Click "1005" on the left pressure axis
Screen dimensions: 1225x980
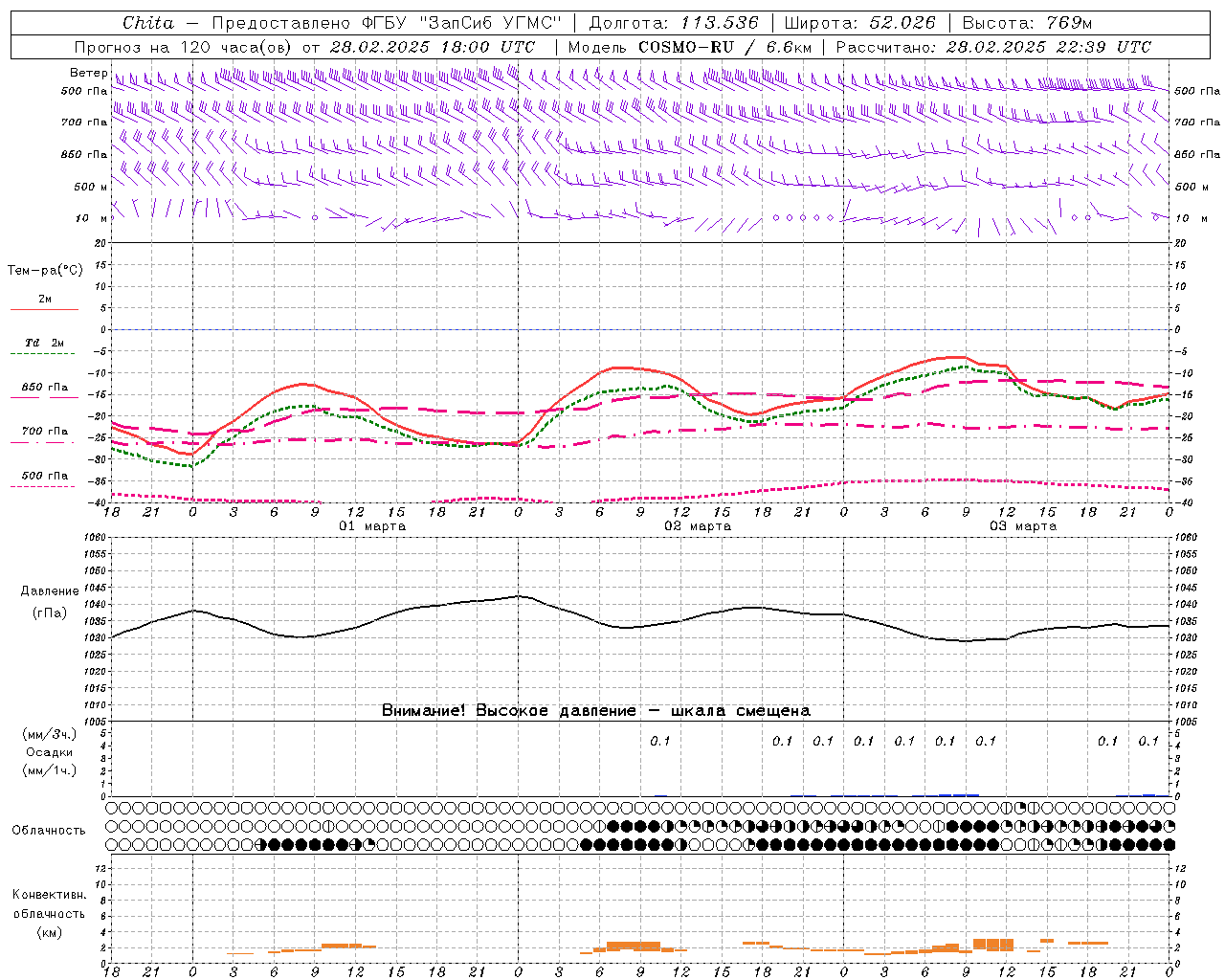click(x=97, y=722)
